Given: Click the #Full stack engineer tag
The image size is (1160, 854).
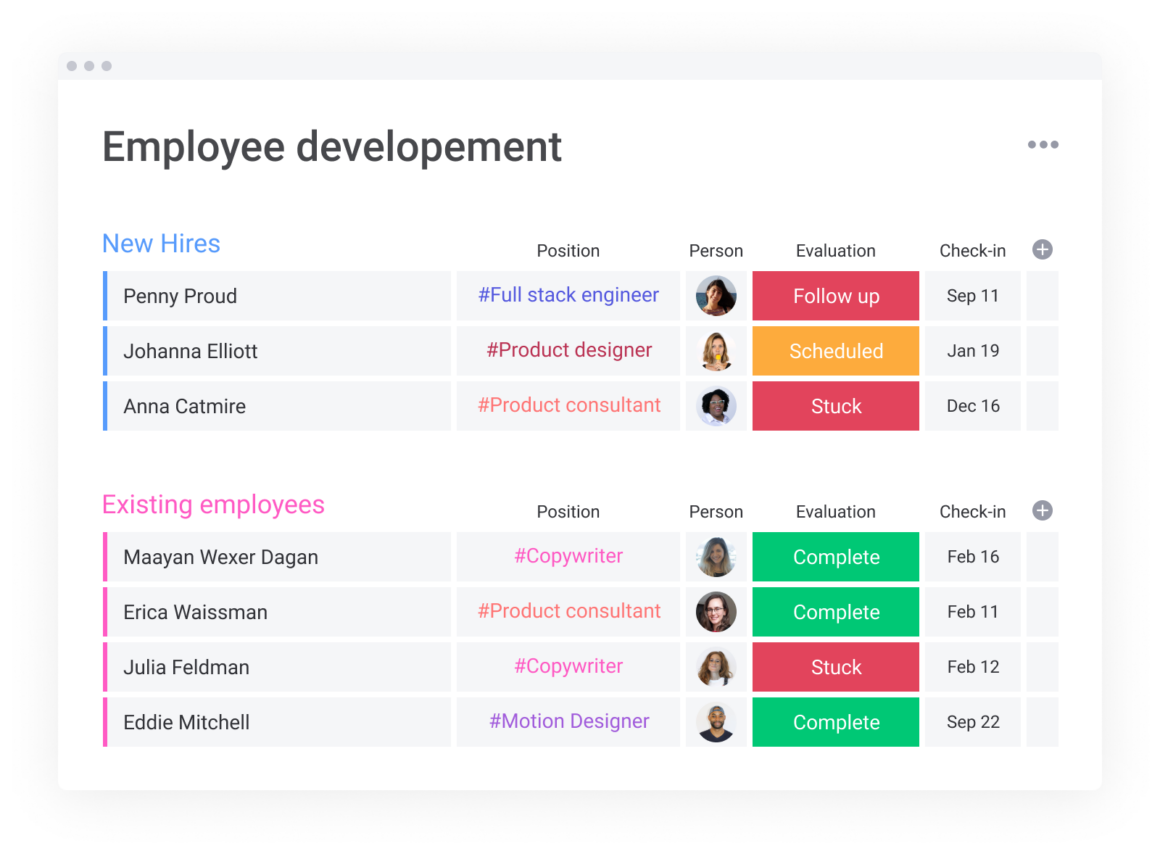Looking at the screenshot, I should pyautogui.click(x=568, y=295).
